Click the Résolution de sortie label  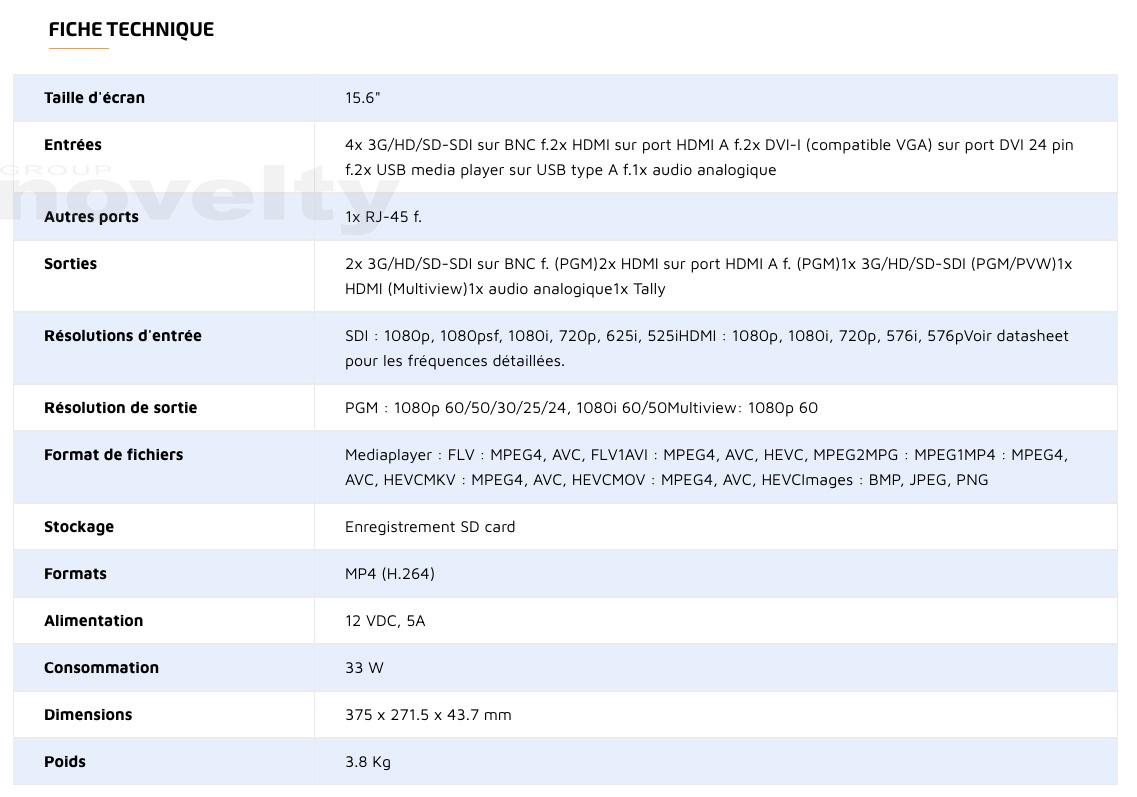pyautogui.click(x=121, y=408)
